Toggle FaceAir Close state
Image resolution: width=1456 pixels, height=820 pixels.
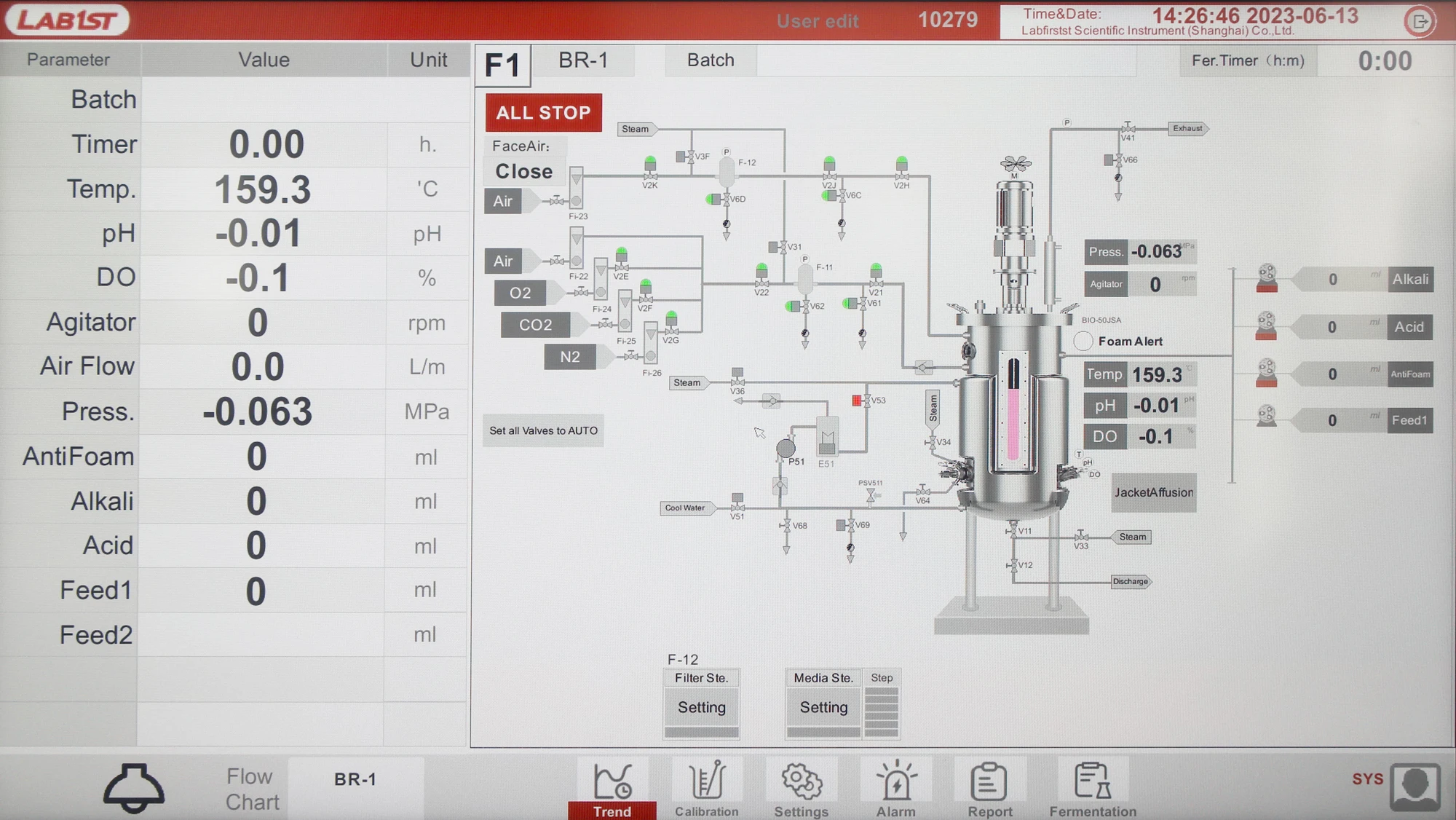(x=524, y=172)
